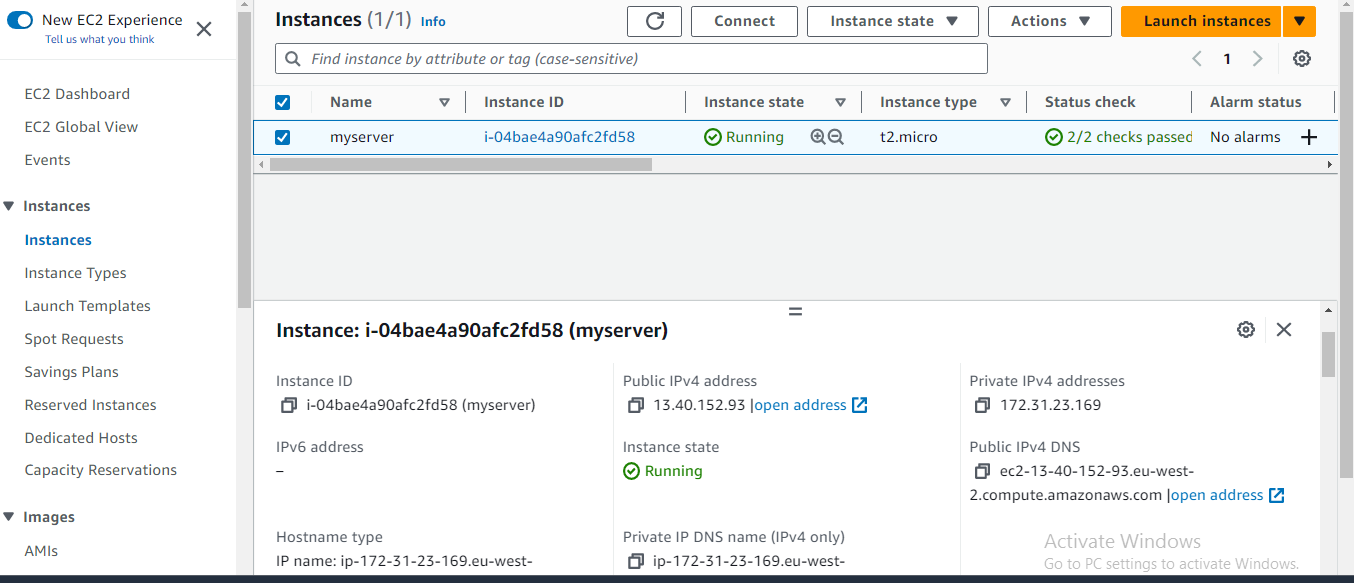Click the No alarms cell

(x=1245, y=137)
